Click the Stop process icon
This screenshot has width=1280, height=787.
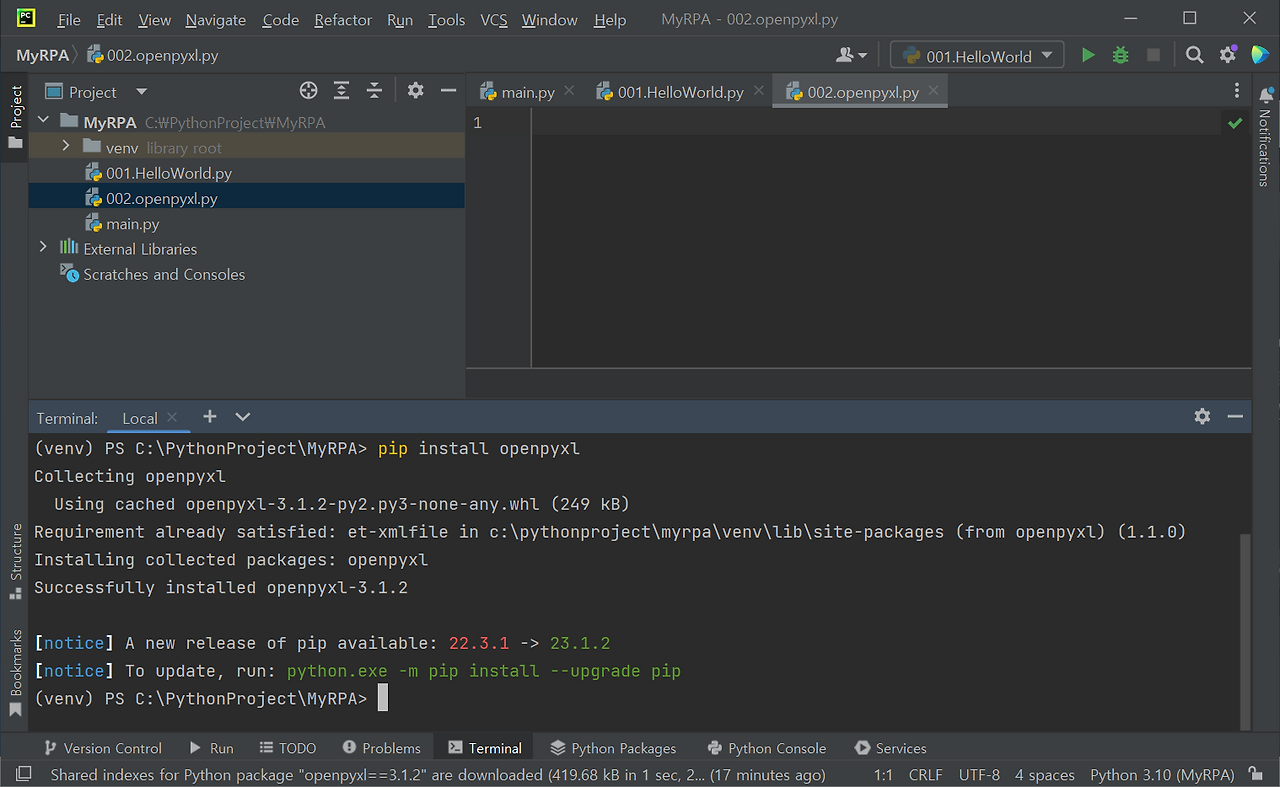point(1153,56)
